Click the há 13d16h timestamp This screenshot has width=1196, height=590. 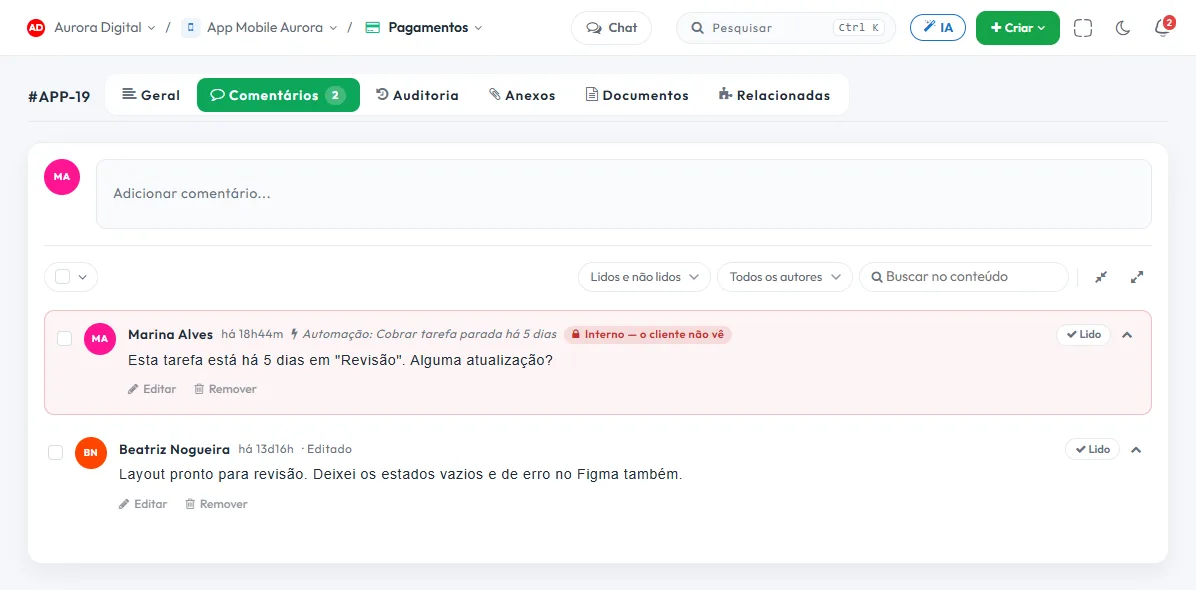(x=265, y=449)
